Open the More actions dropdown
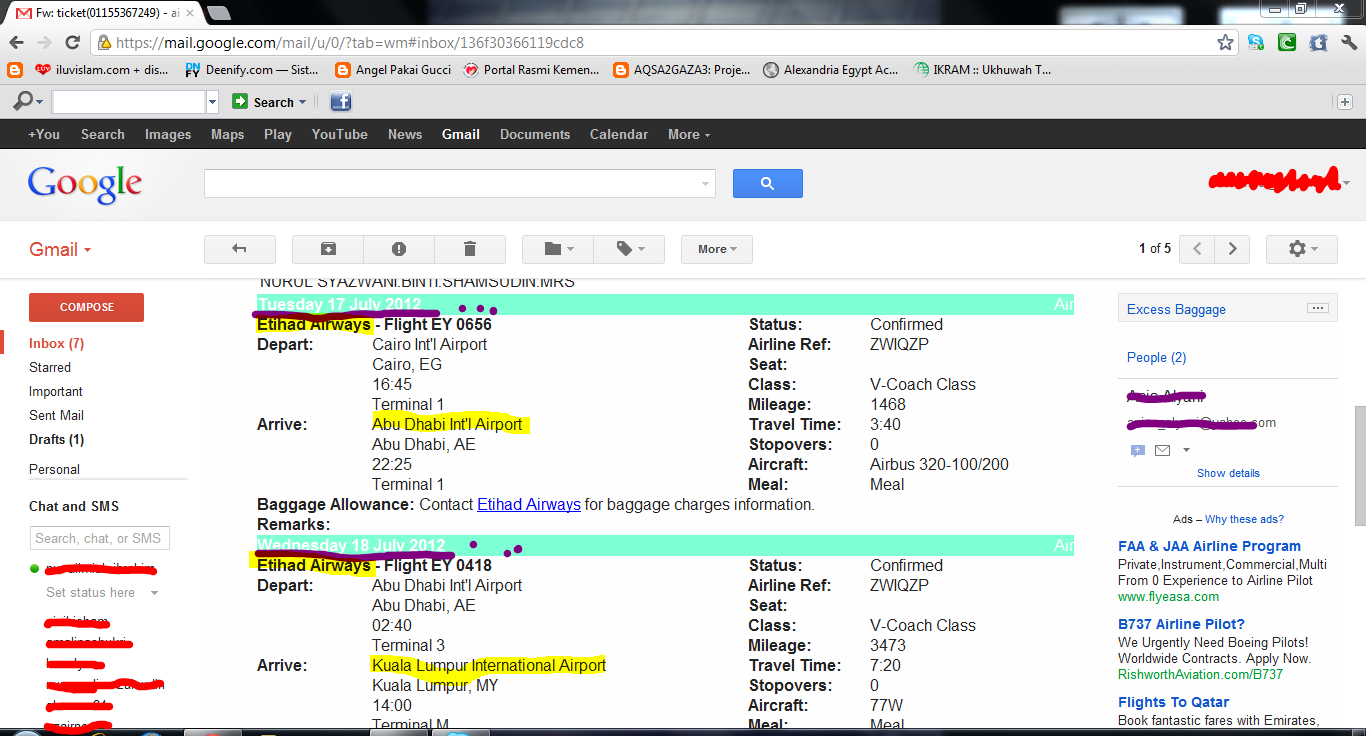Image resolution: width=1366 pixels, height=736 pixels. point(717,249)
